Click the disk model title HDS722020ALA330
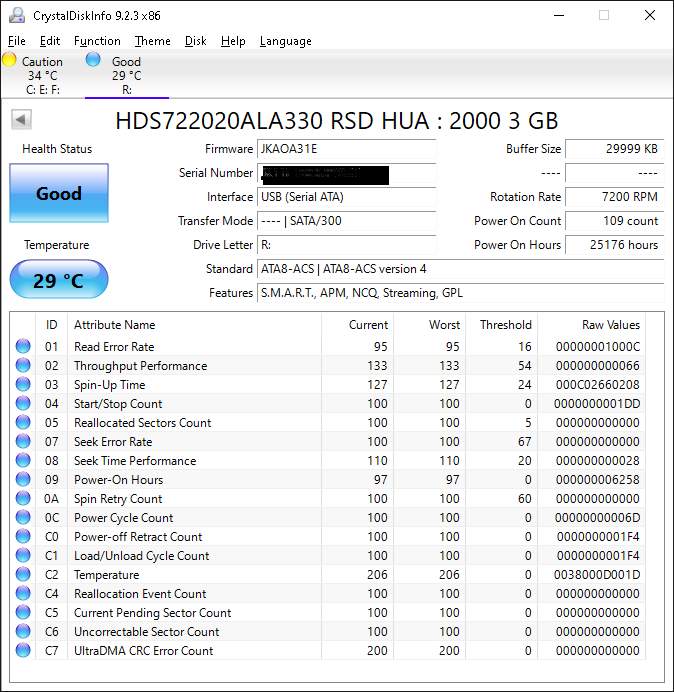 [x=337, y=120]
